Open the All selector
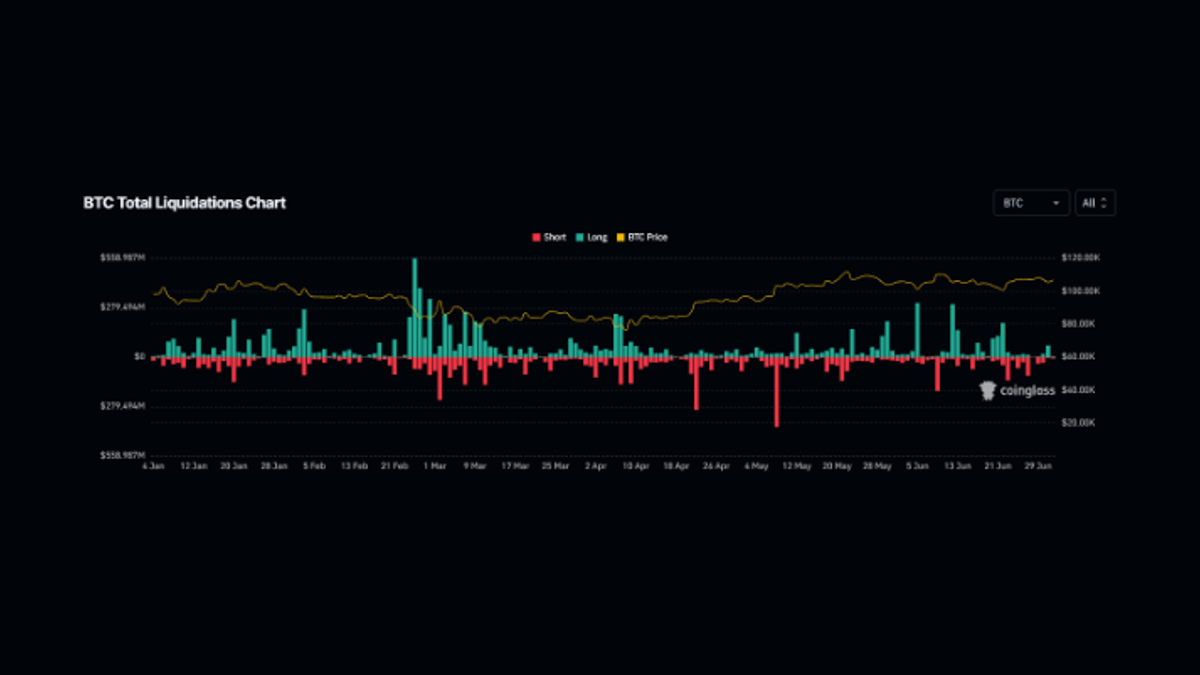The image size is (1200, 675). [1094, 203]
